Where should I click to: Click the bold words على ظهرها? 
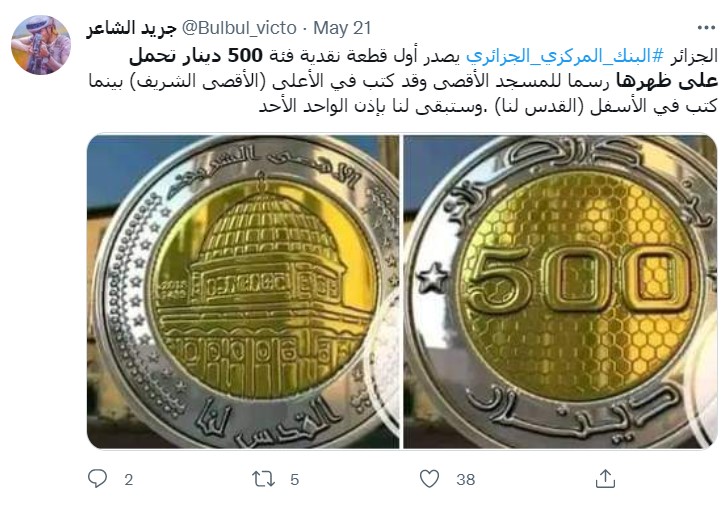tap(666, 81)
